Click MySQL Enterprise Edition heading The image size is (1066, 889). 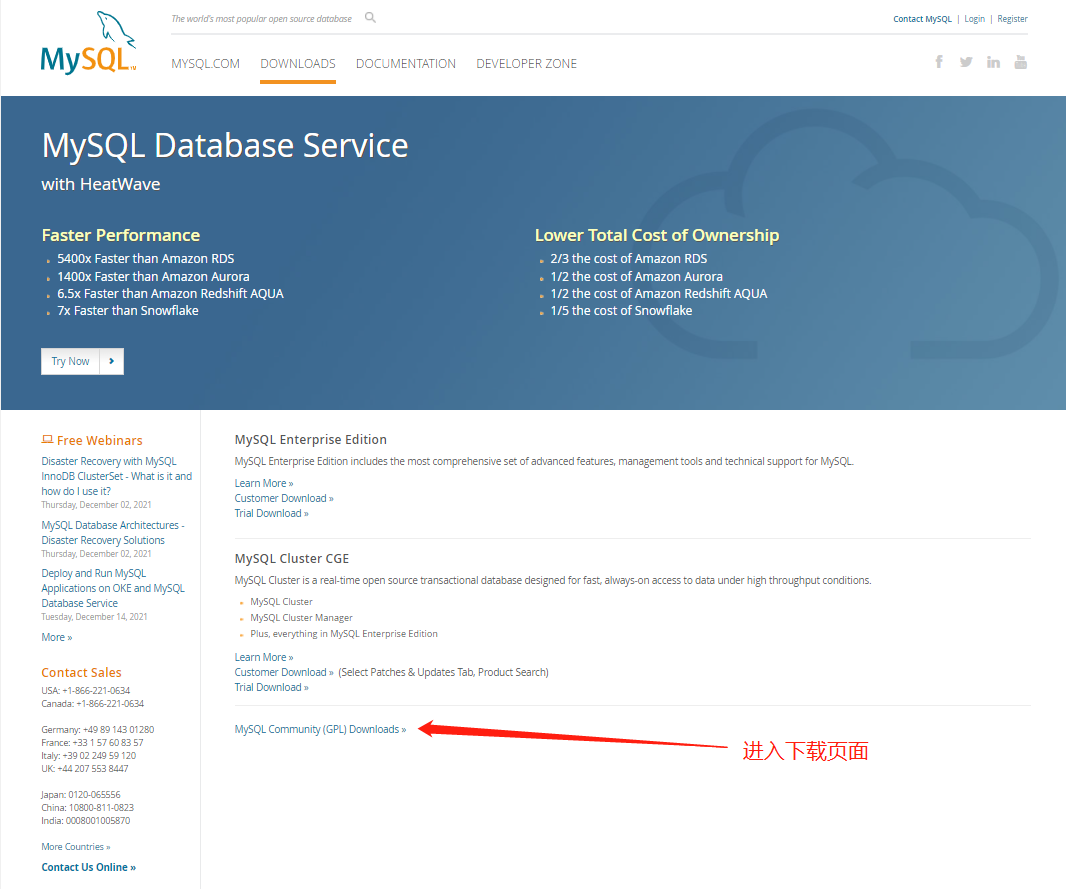[x=311, y=440]
